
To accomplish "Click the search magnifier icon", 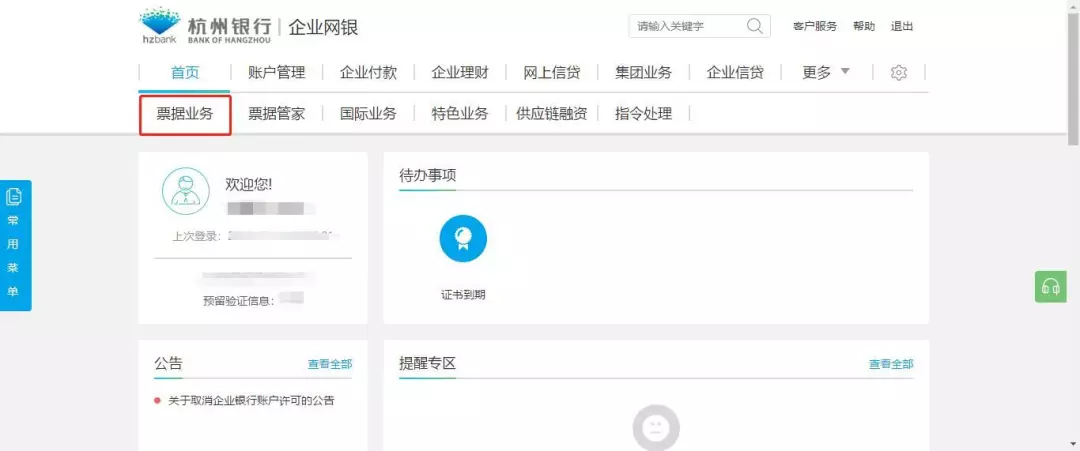I will (754, 26).
